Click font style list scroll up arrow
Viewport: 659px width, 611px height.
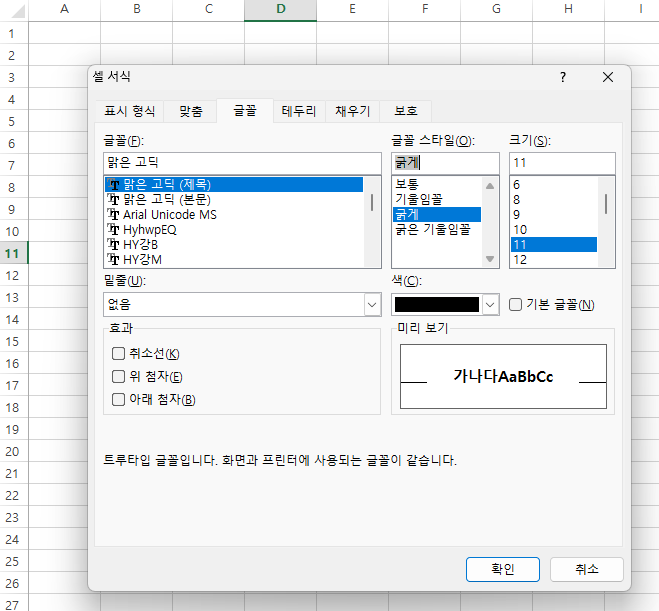(490, 186)
